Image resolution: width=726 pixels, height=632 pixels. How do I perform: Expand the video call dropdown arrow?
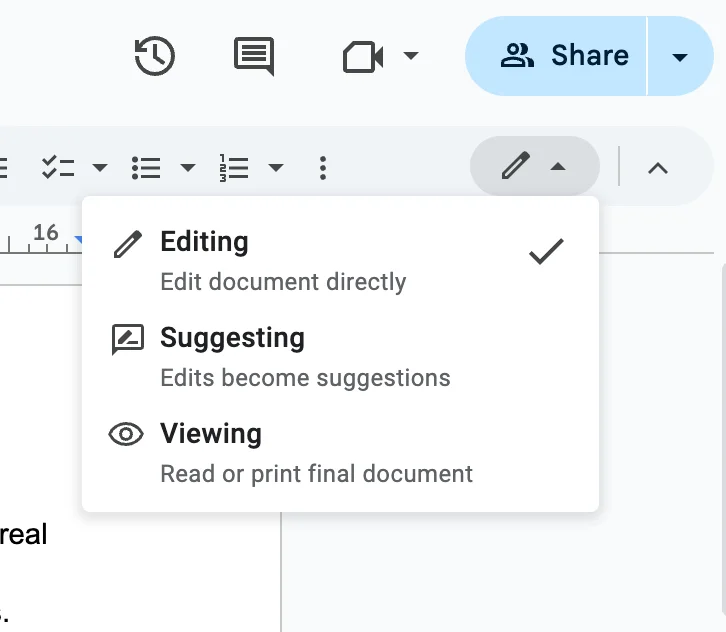pos(410,57)
